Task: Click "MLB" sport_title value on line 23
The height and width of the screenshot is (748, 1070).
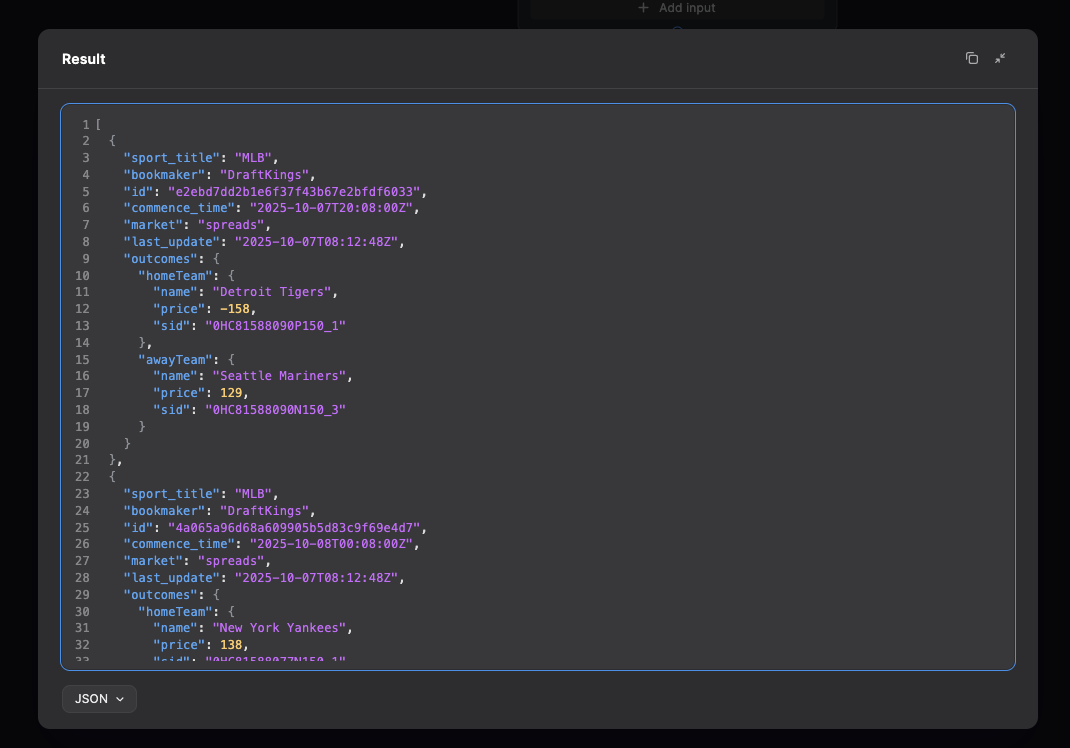Action: point(253,494)
